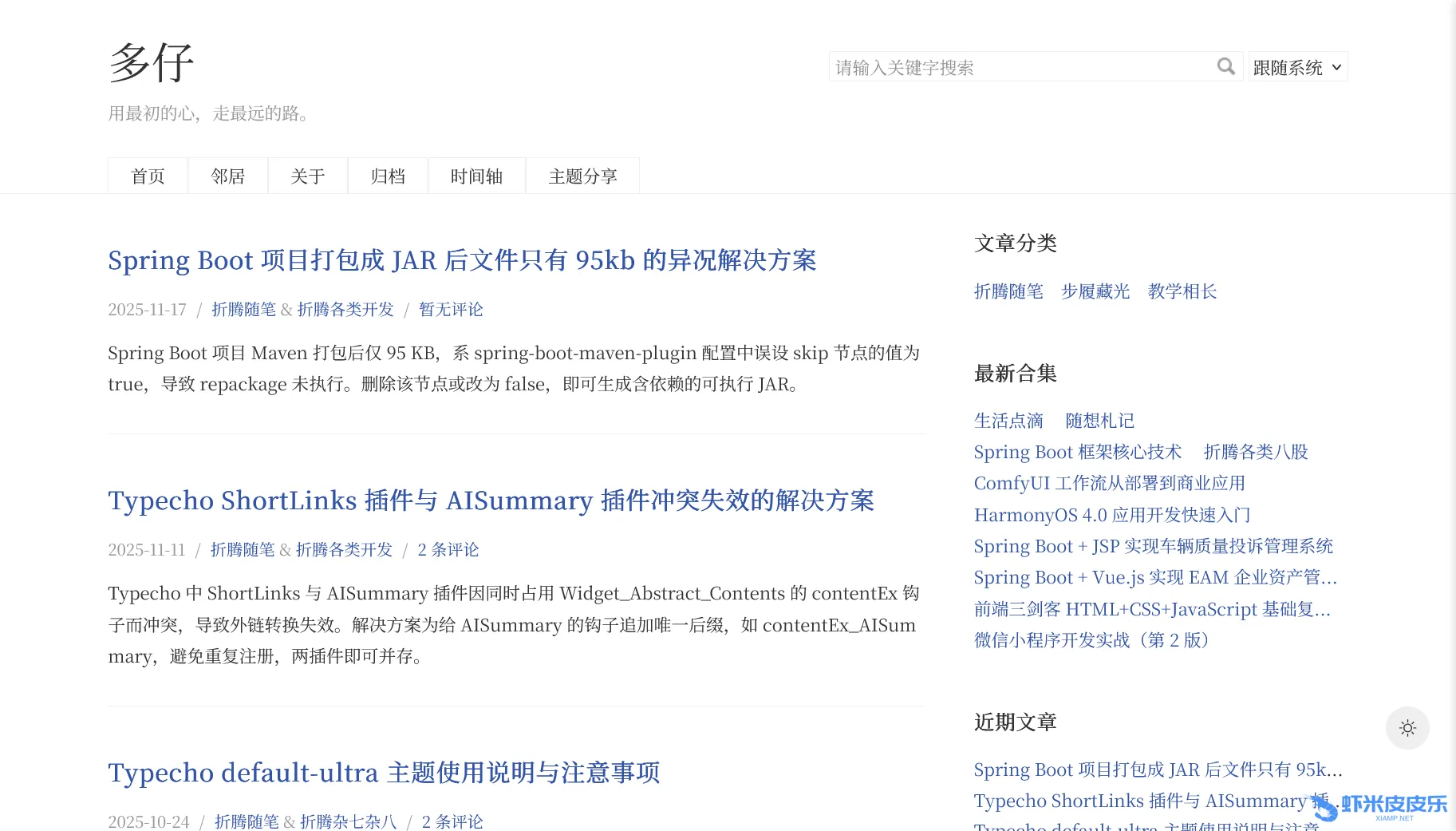Open the Typecho default-ultra theme article title
The height and width of the screenshot is (831, 1456).
384,773
